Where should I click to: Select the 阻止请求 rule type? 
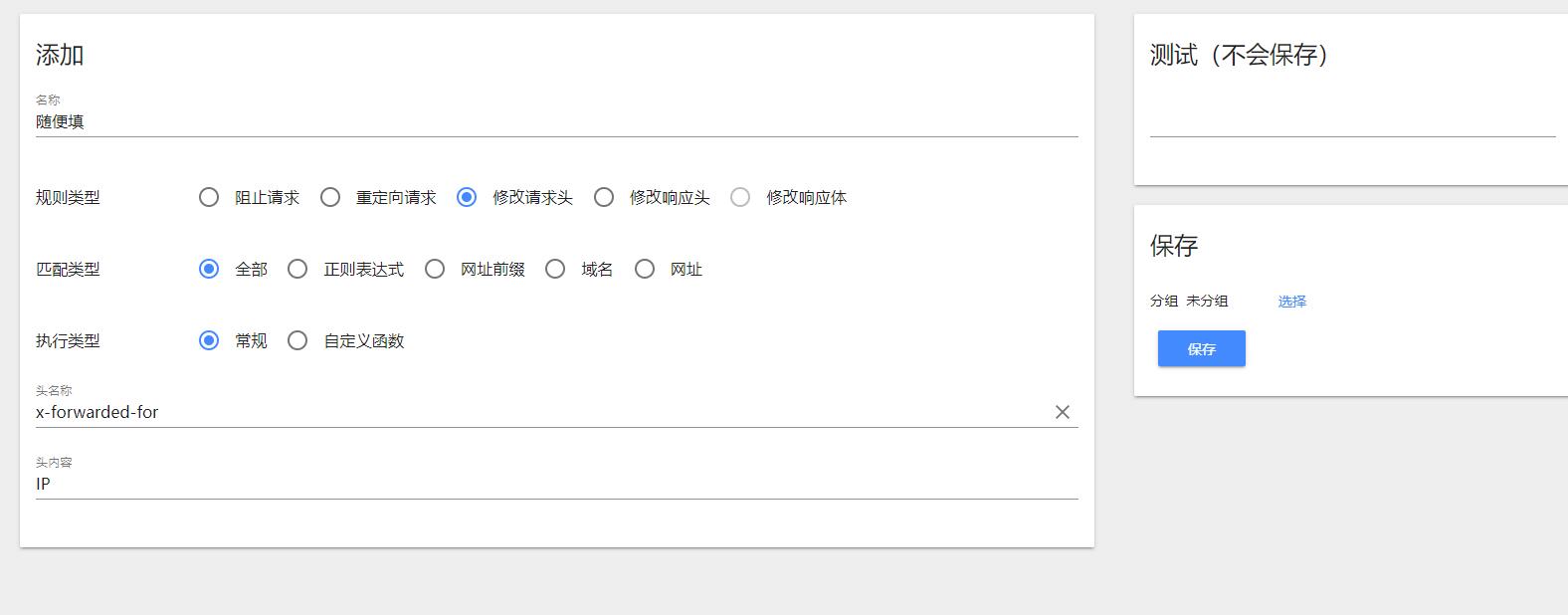pos(209,197)
